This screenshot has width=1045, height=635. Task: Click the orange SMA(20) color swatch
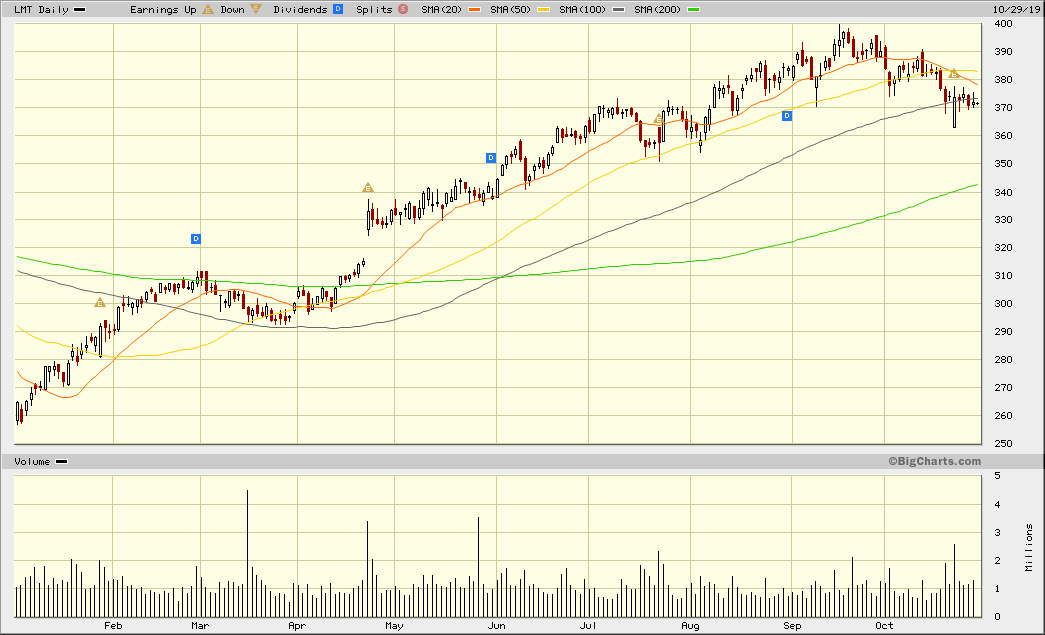coord(472,9)
